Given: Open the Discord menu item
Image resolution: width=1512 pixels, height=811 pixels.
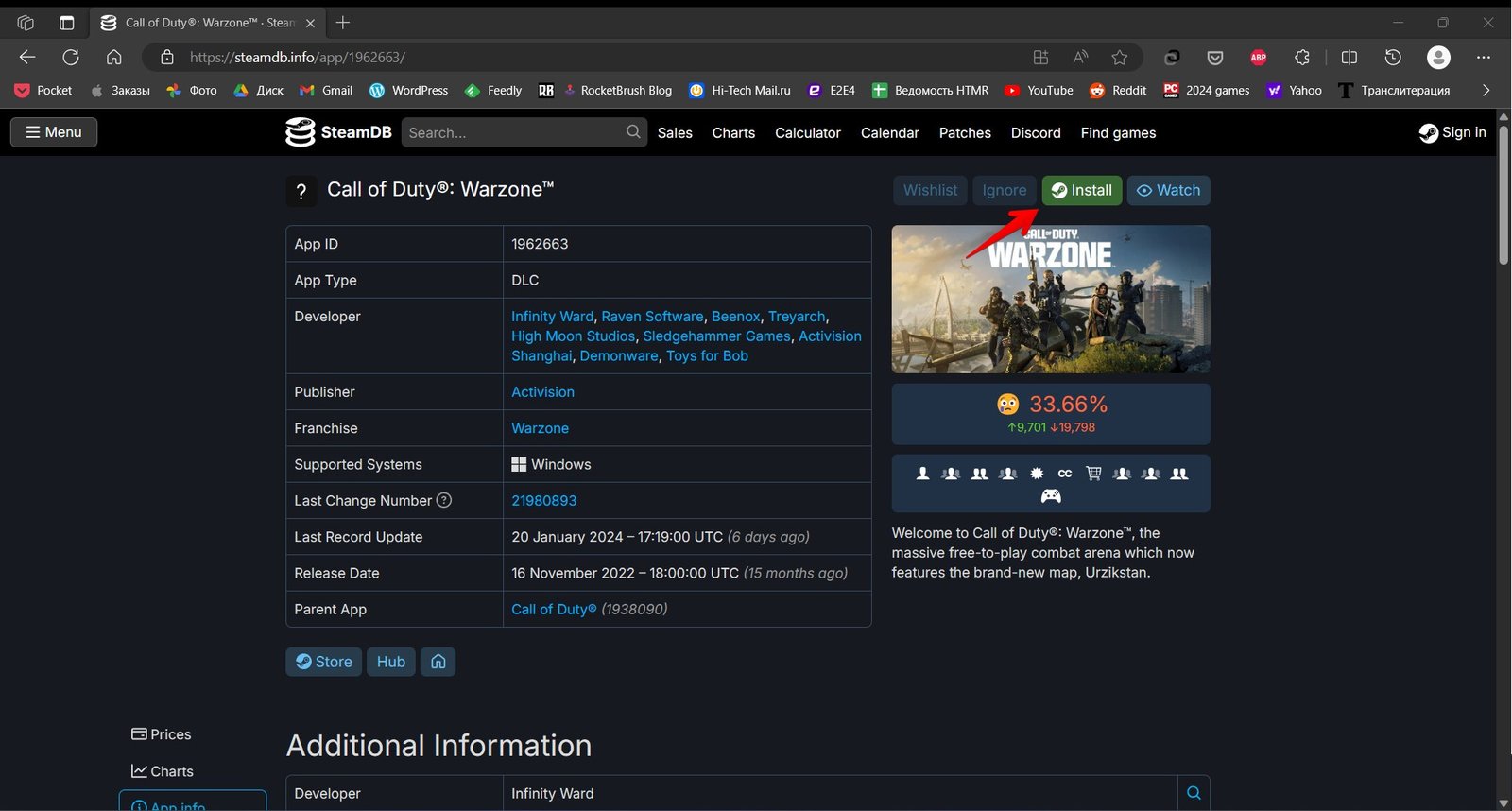Looking at the screenshot, I should pos(1036,132).
